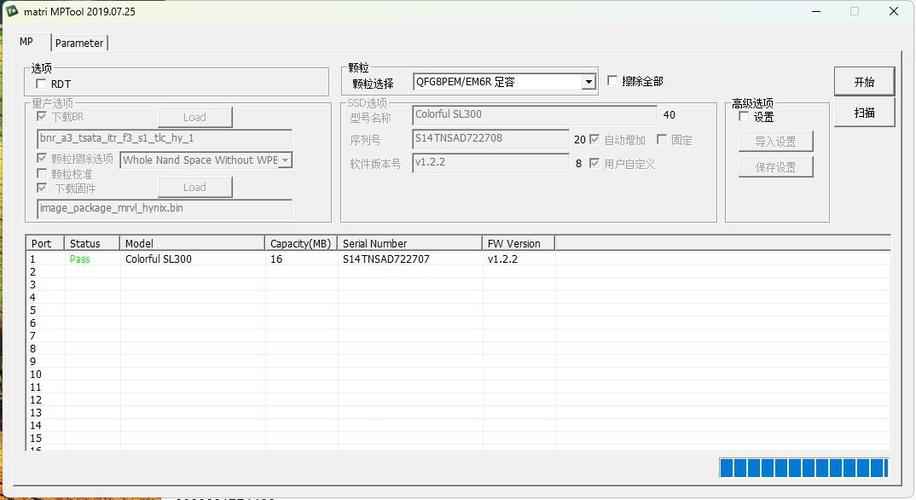The height and width of the screenshot is (500, 916).
Task: Toggle the 自动增加 checkbox
Action: coord(595,140)
